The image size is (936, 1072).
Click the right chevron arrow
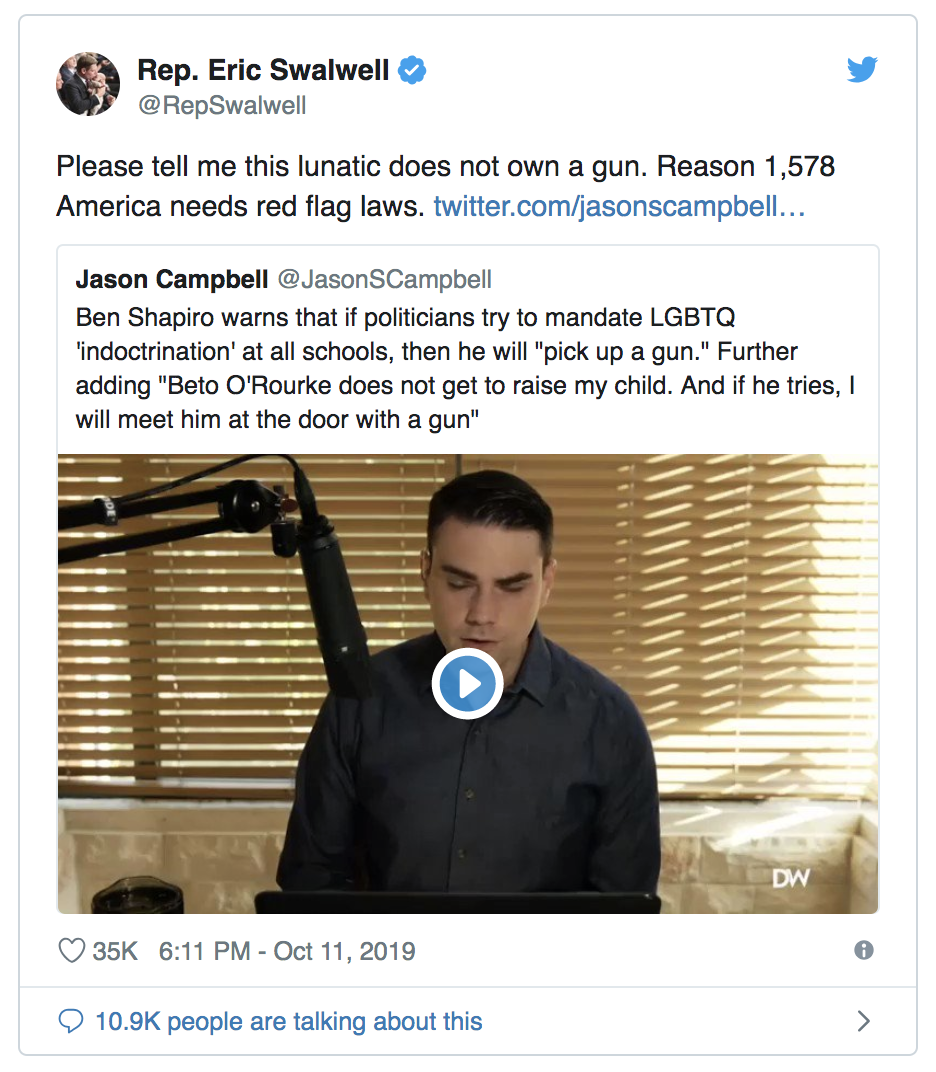pos(864,1021)
